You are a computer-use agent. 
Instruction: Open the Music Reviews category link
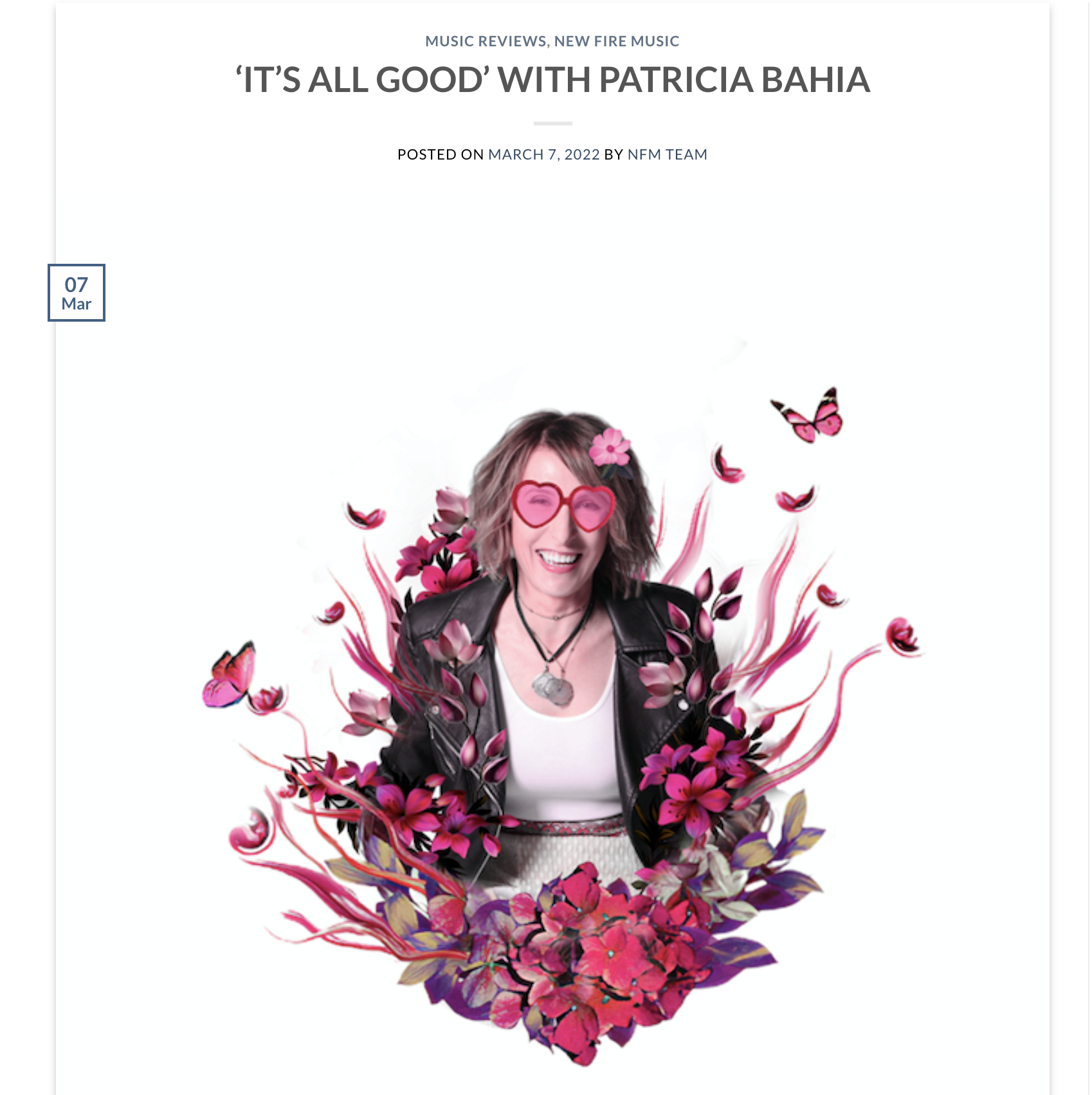tap(486, 41)
